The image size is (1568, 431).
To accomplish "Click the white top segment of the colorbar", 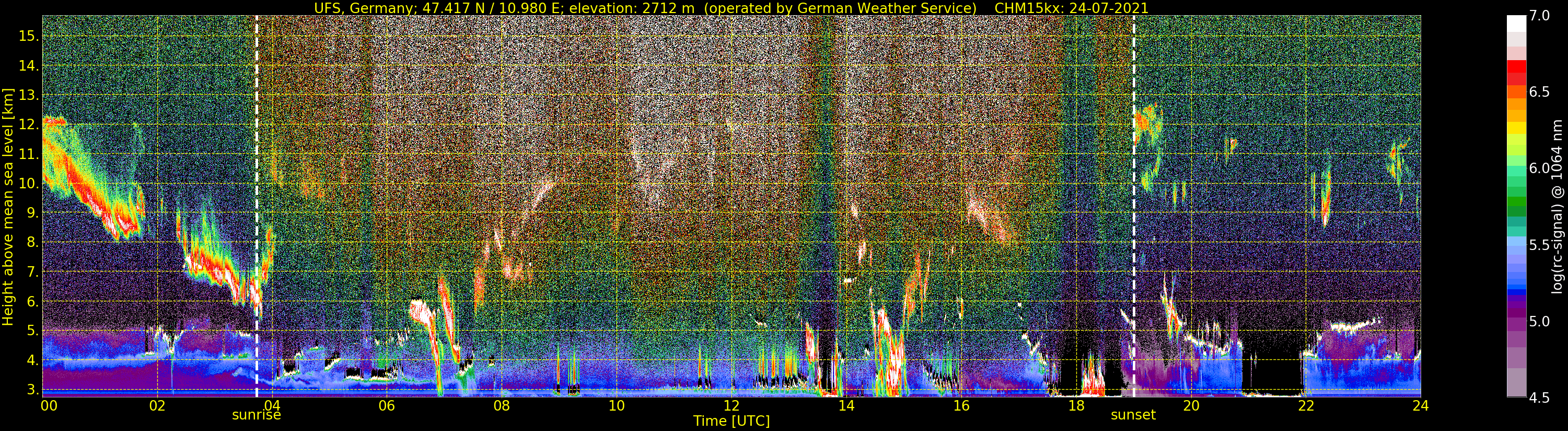I will coord(1516,23).
